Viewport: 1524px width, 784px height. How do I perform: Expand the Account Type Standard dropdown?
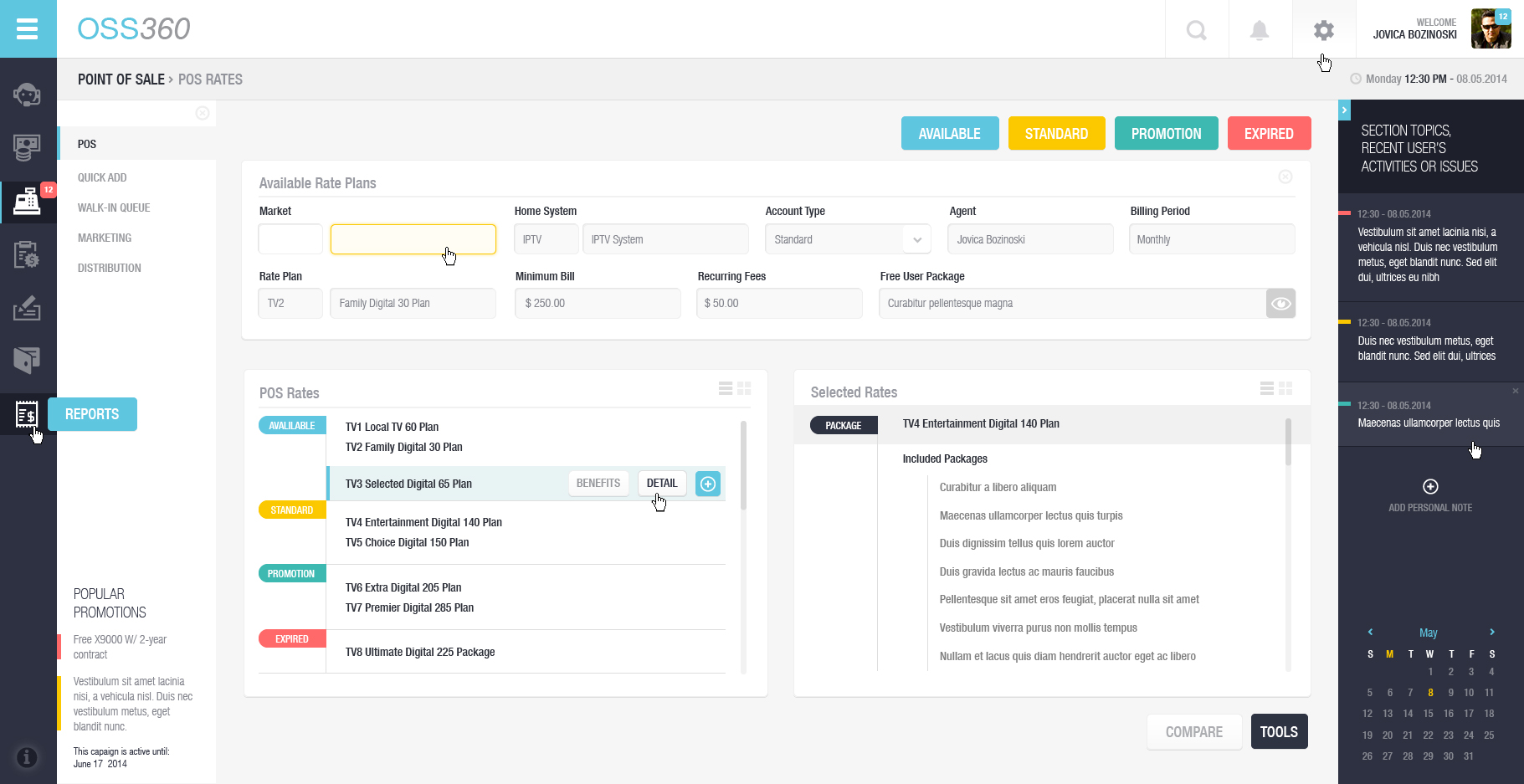point(917,239)
